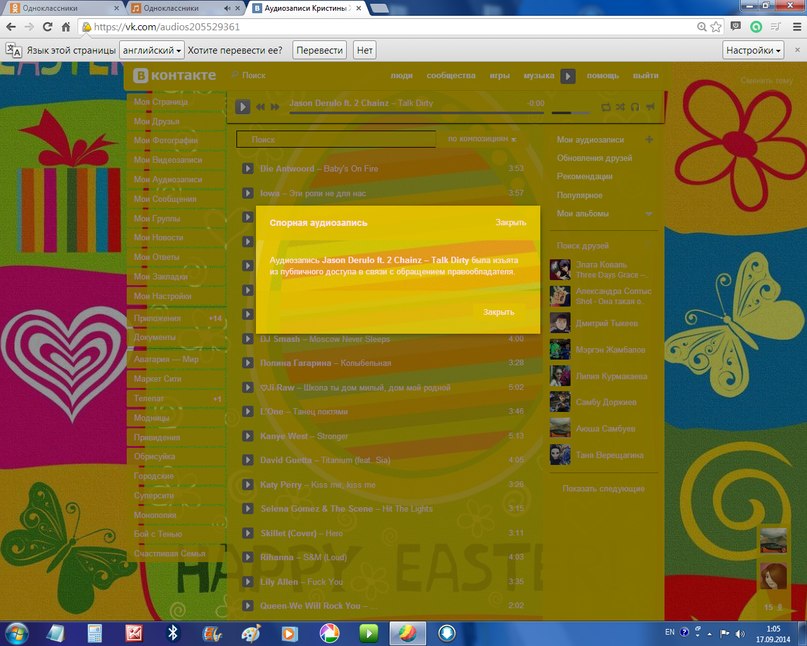Viewport: 807px width, 646px height.
Task: Switch to the second Одноклассники tab playing audio
Action: coord(178,8)
